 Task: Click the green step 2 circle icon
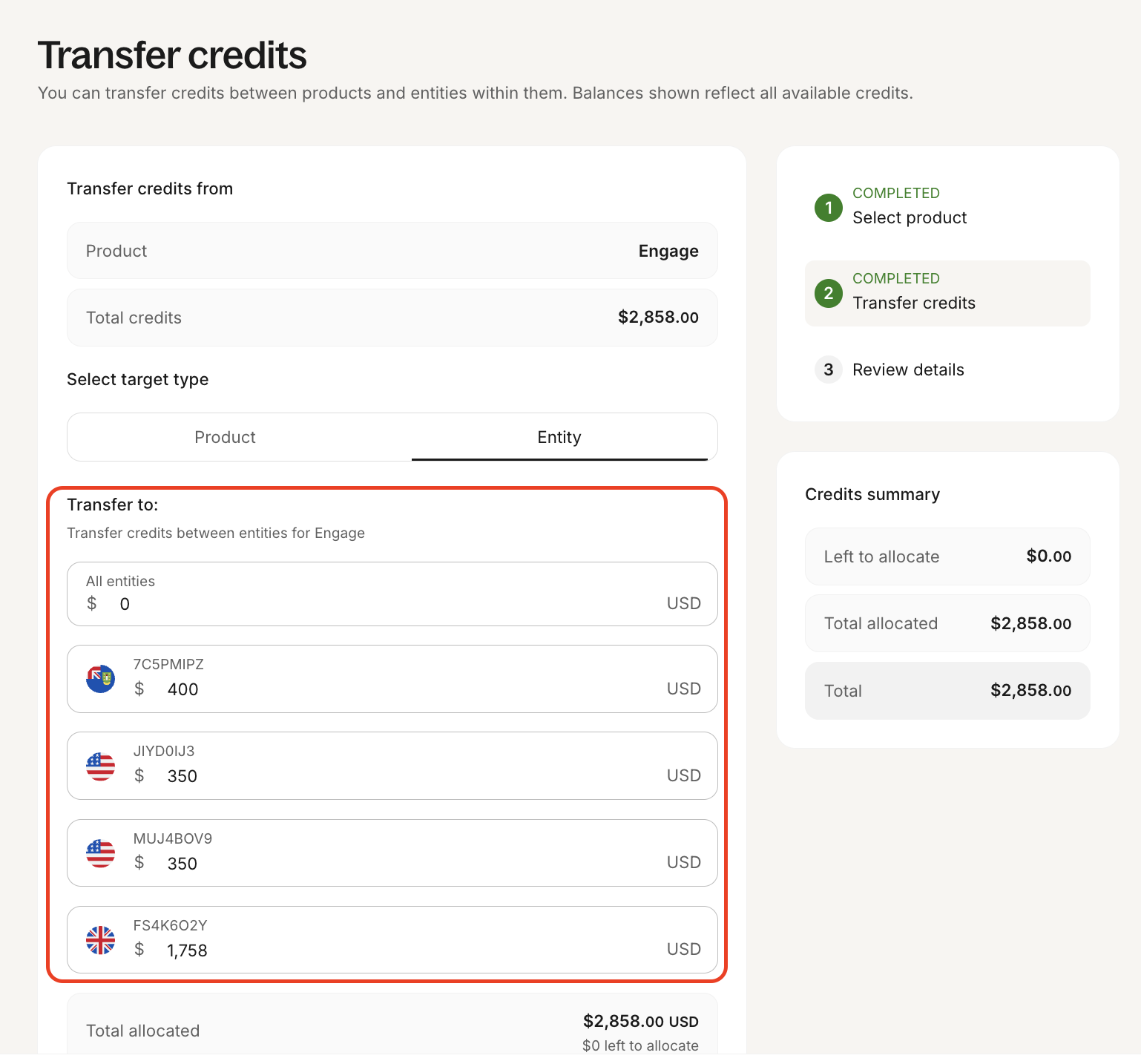[828, 293]
